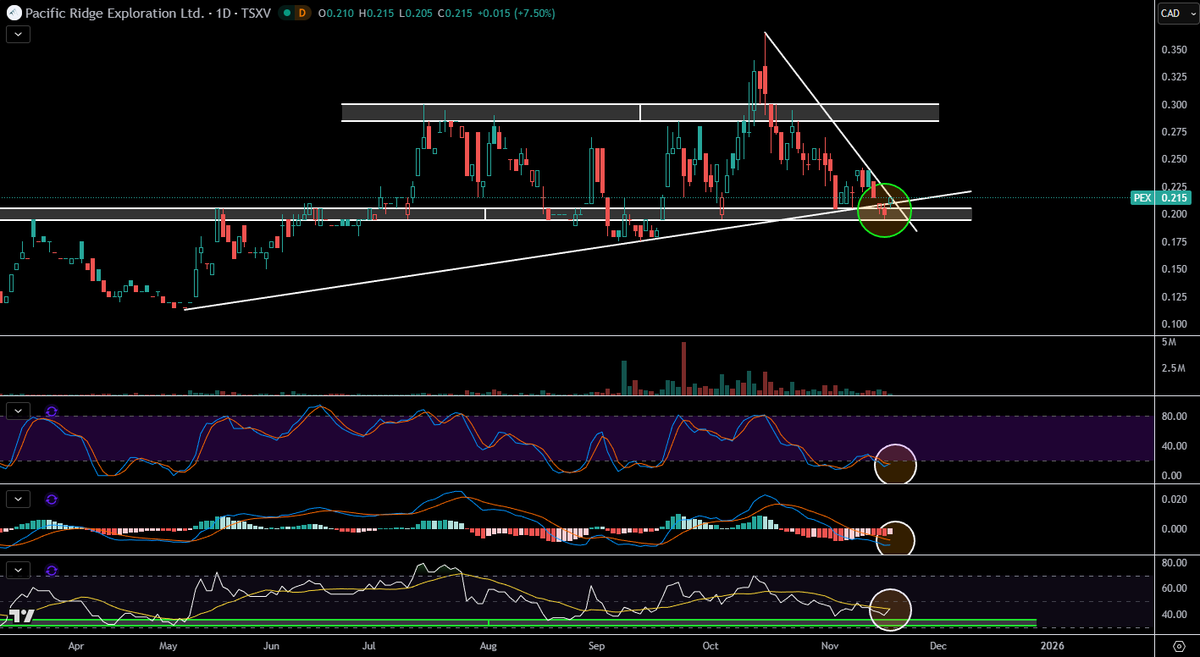Expand the MACD pane legend chevron
Screen dimensions: 1200x657
tap(18, 498)
